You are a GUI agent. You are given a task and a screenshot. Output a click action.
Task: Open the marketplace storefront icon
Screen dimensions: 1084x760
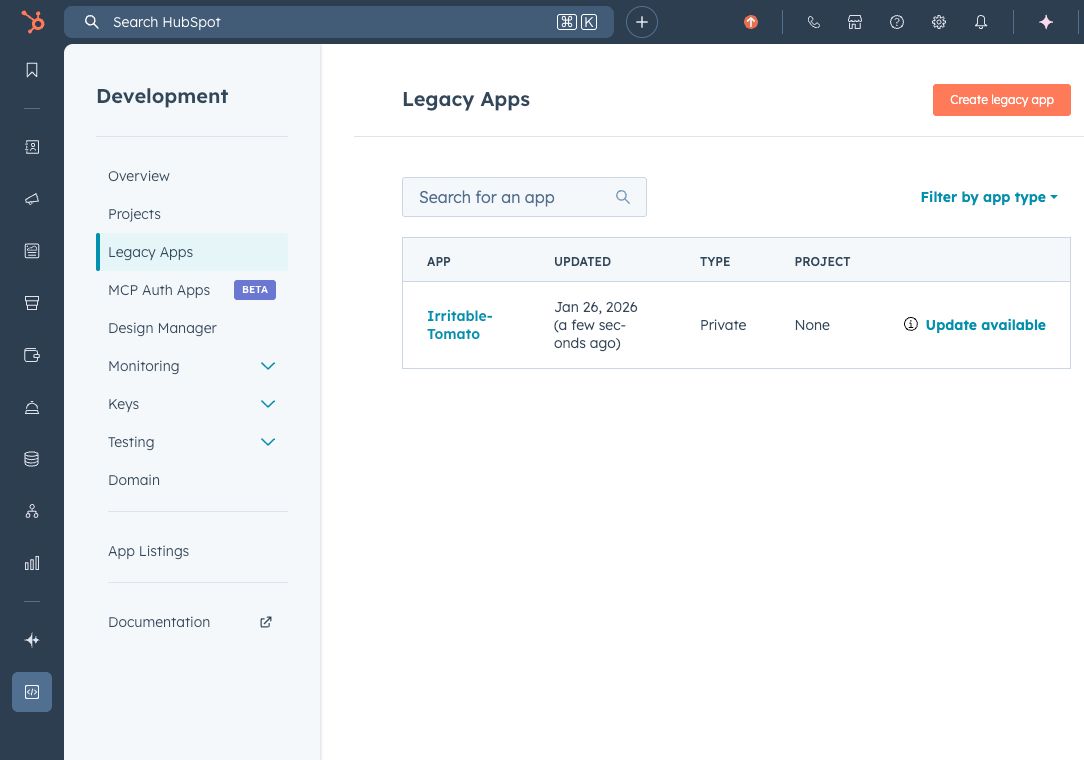pyautogui.click(x=855, y=22)
